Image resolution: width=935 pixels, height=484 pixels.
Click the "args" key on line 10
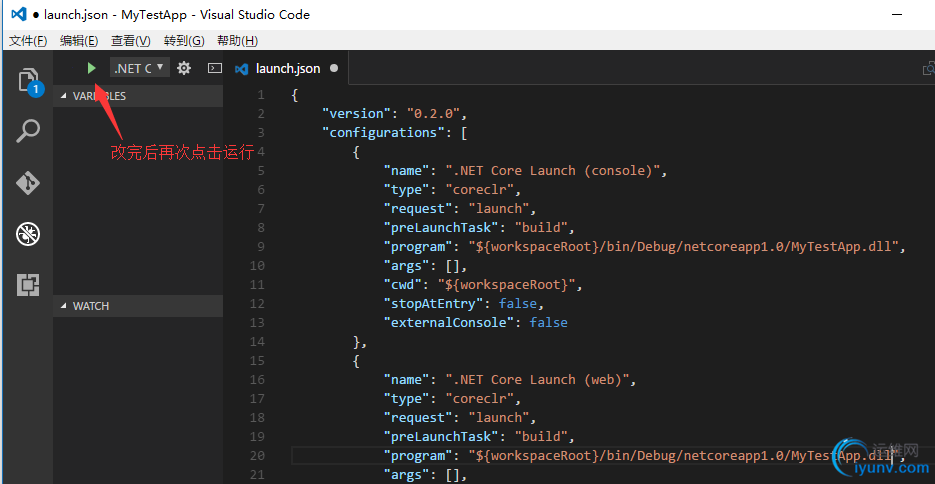[x=406, y=266]
